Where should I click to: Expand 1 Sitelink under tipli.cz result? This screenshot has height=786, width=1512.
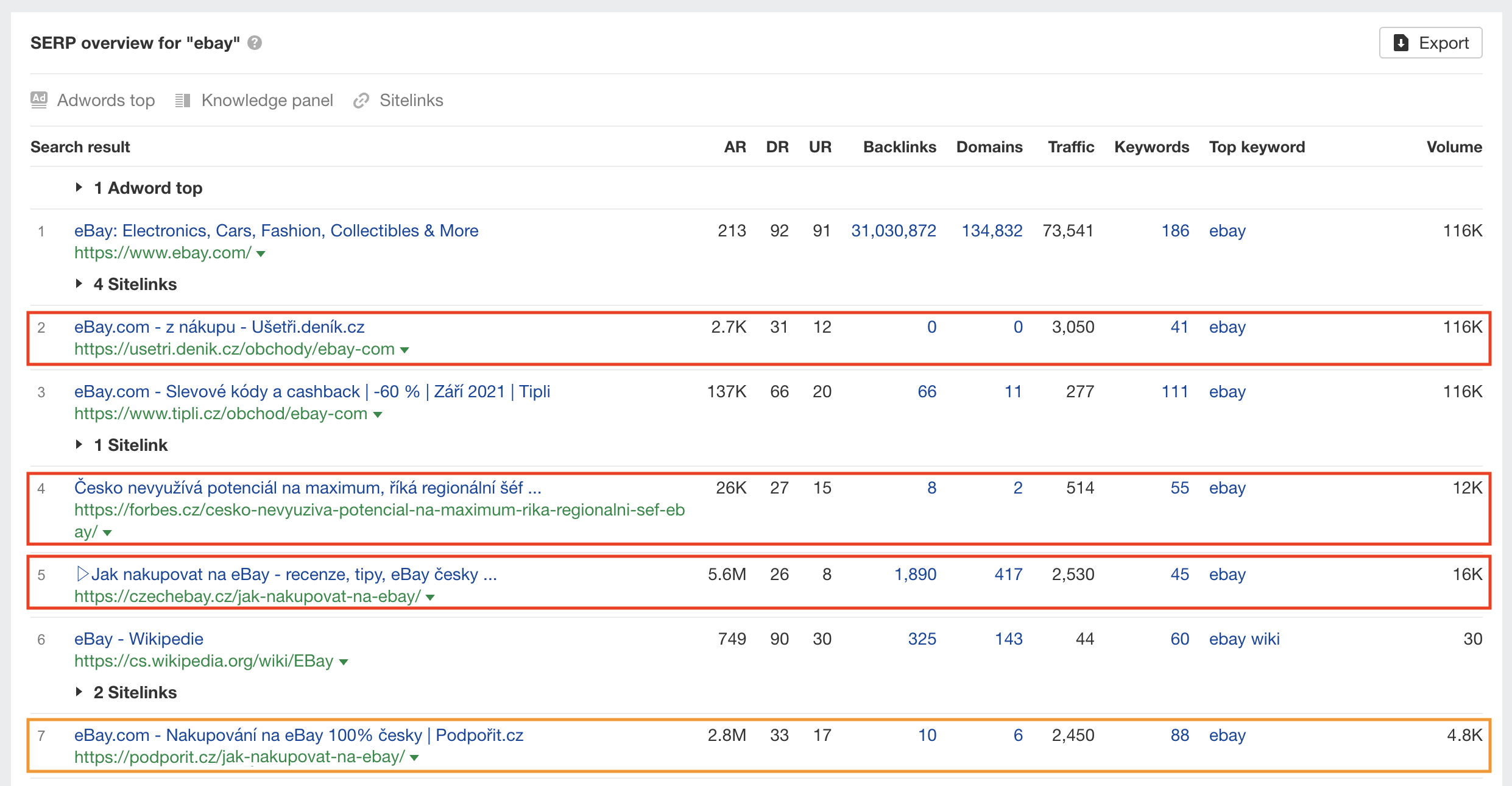(x=79, y=445)
